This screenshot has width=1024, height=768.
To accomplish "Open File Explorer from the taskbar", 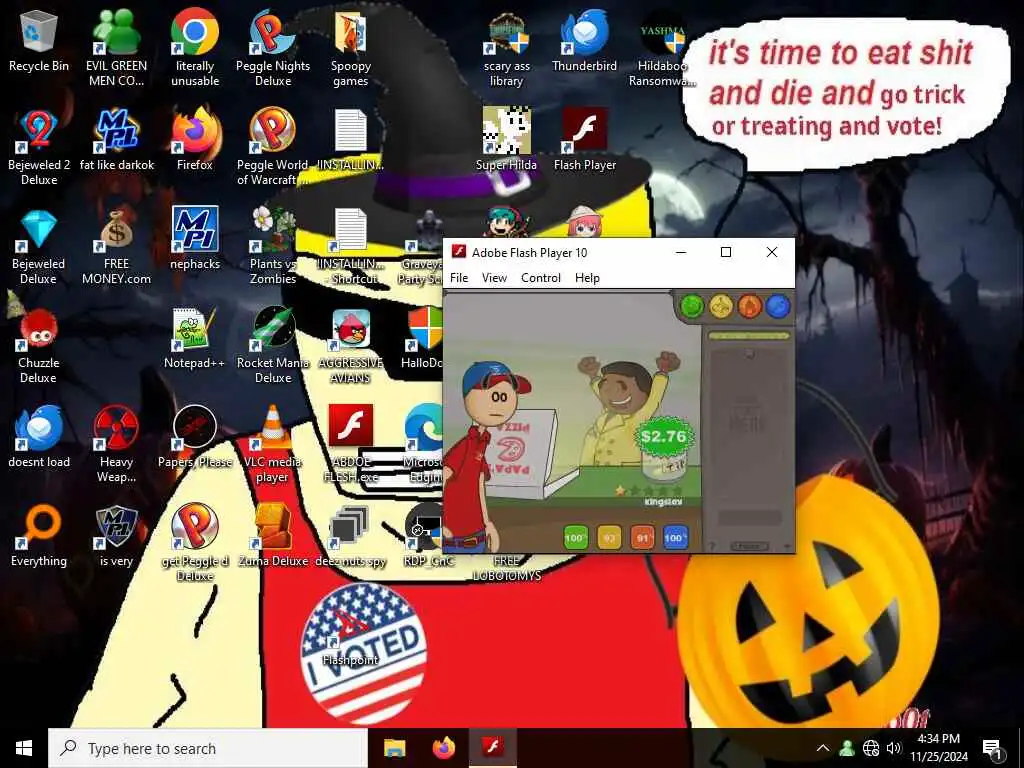I will point(394,748).
